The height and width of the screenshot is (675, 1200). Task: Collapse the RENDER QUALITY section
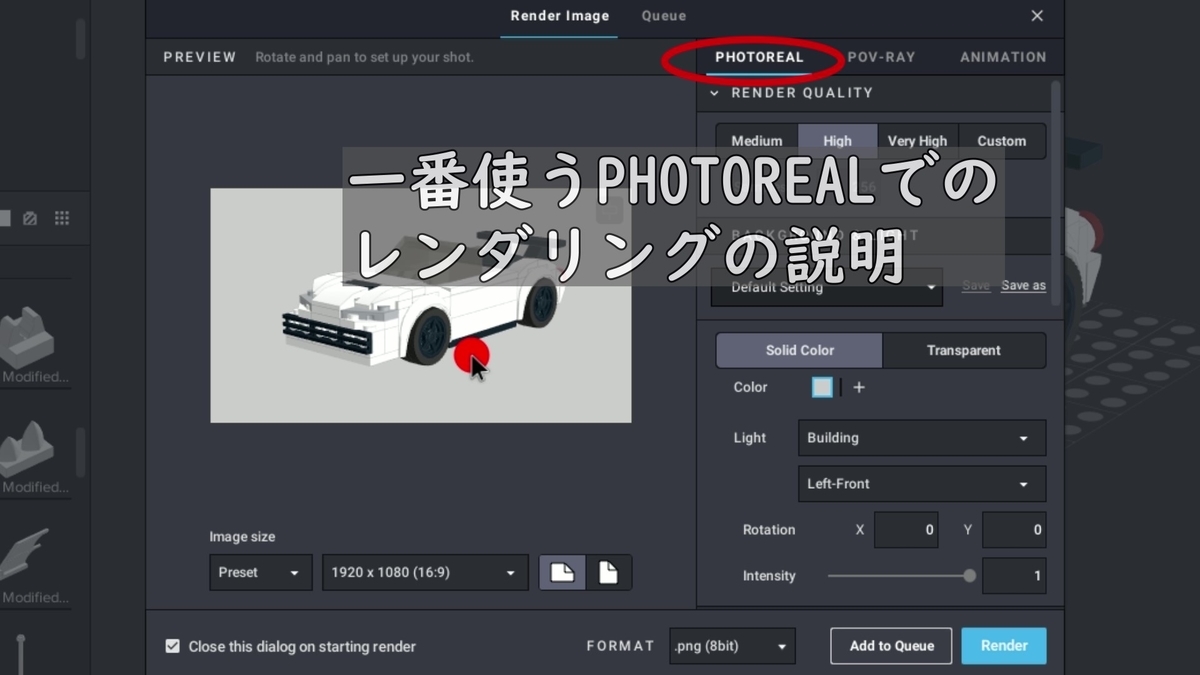pos(714,93)
